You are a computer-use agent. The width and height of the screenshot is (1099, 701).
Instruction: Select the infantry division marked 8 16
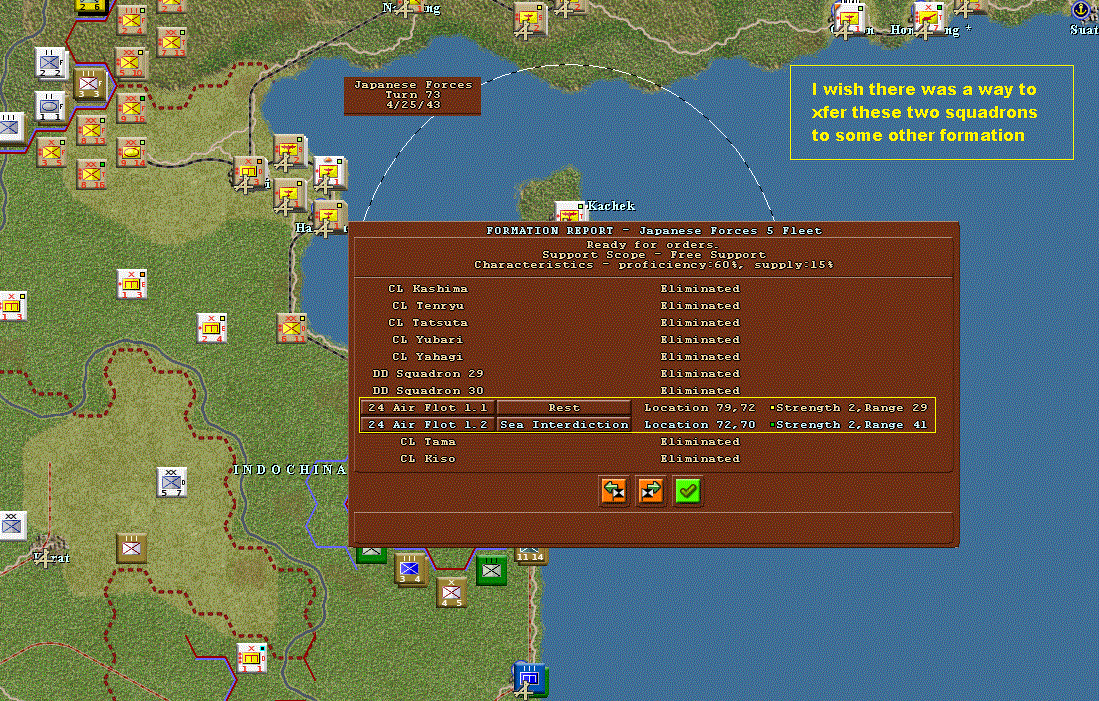coord(91,175)
